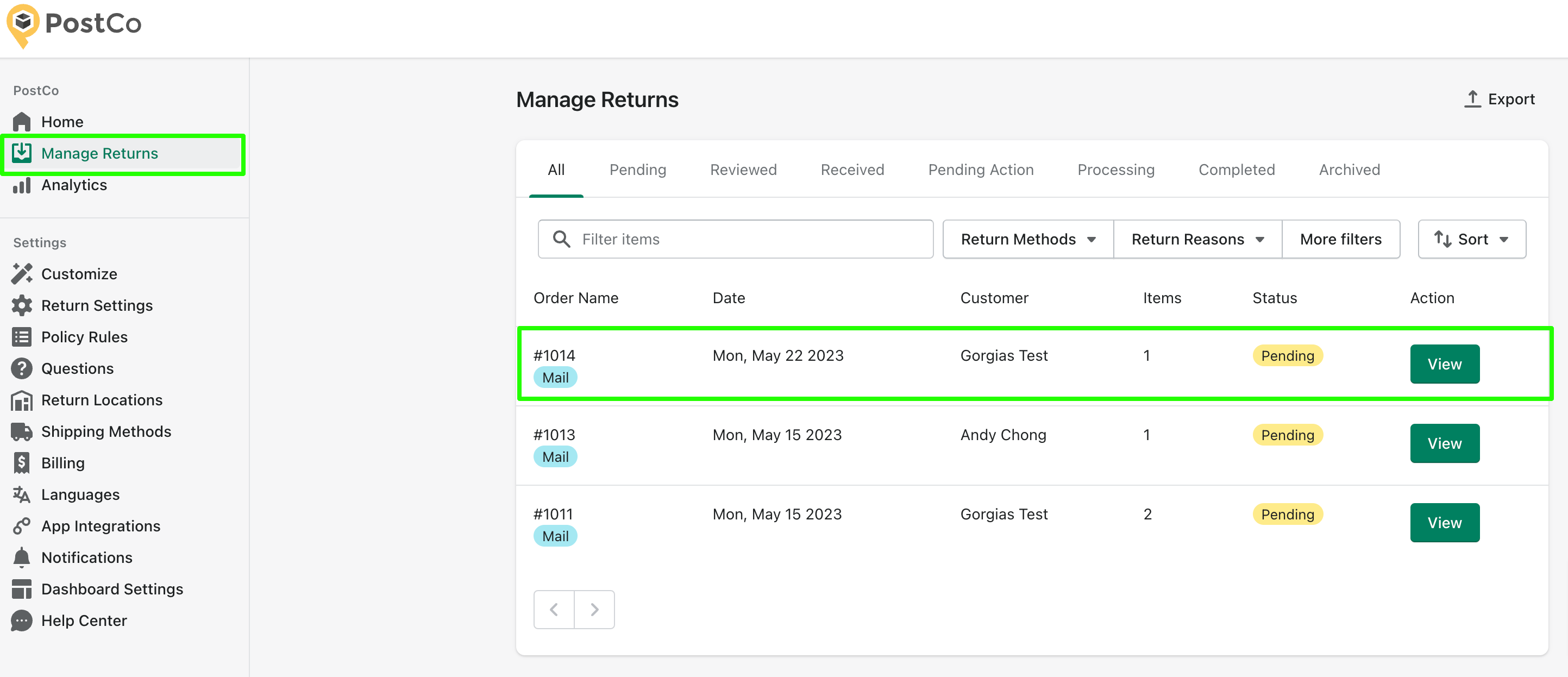Click the Return Locations store icon
This screenshot has height=677, width=1568.
(x=21, y=400)
